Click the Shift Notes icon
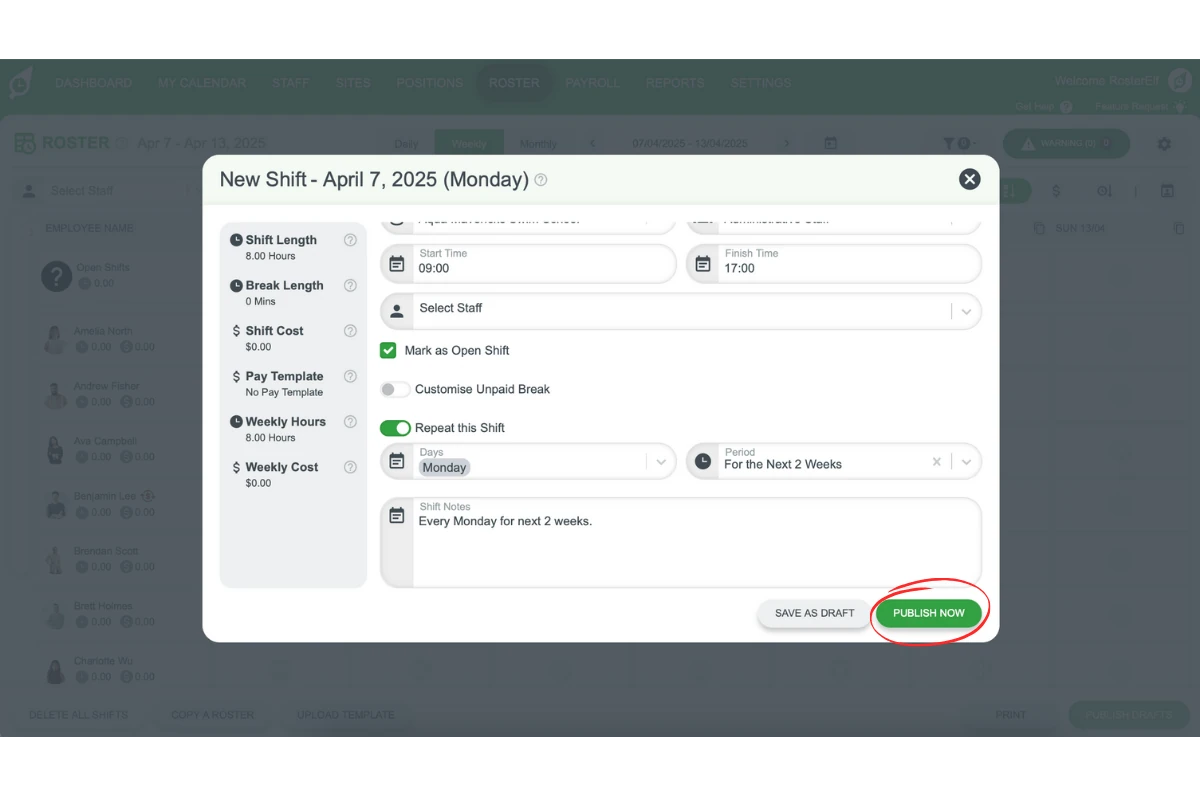This screenshot has height=800, width=1200. (x=397, y=516)
